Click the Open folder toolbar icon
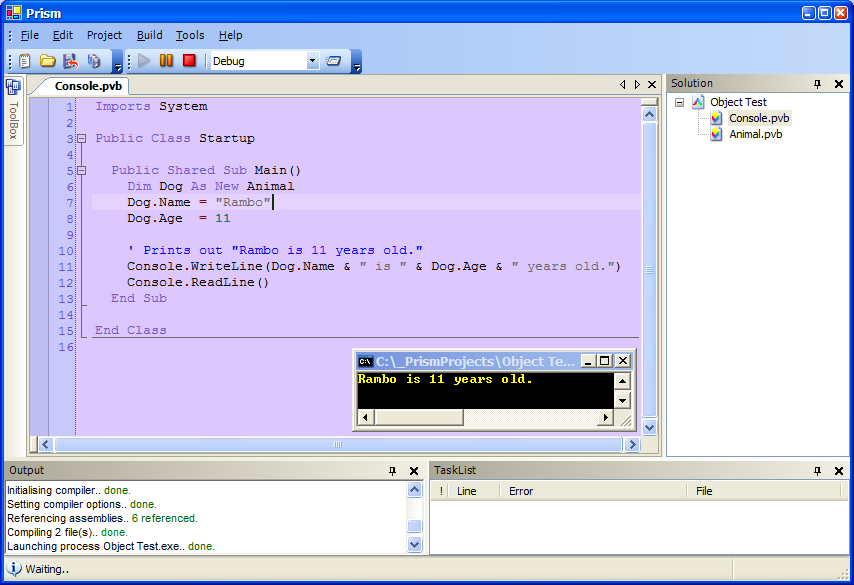854x585 pixels. pos(47,61)
